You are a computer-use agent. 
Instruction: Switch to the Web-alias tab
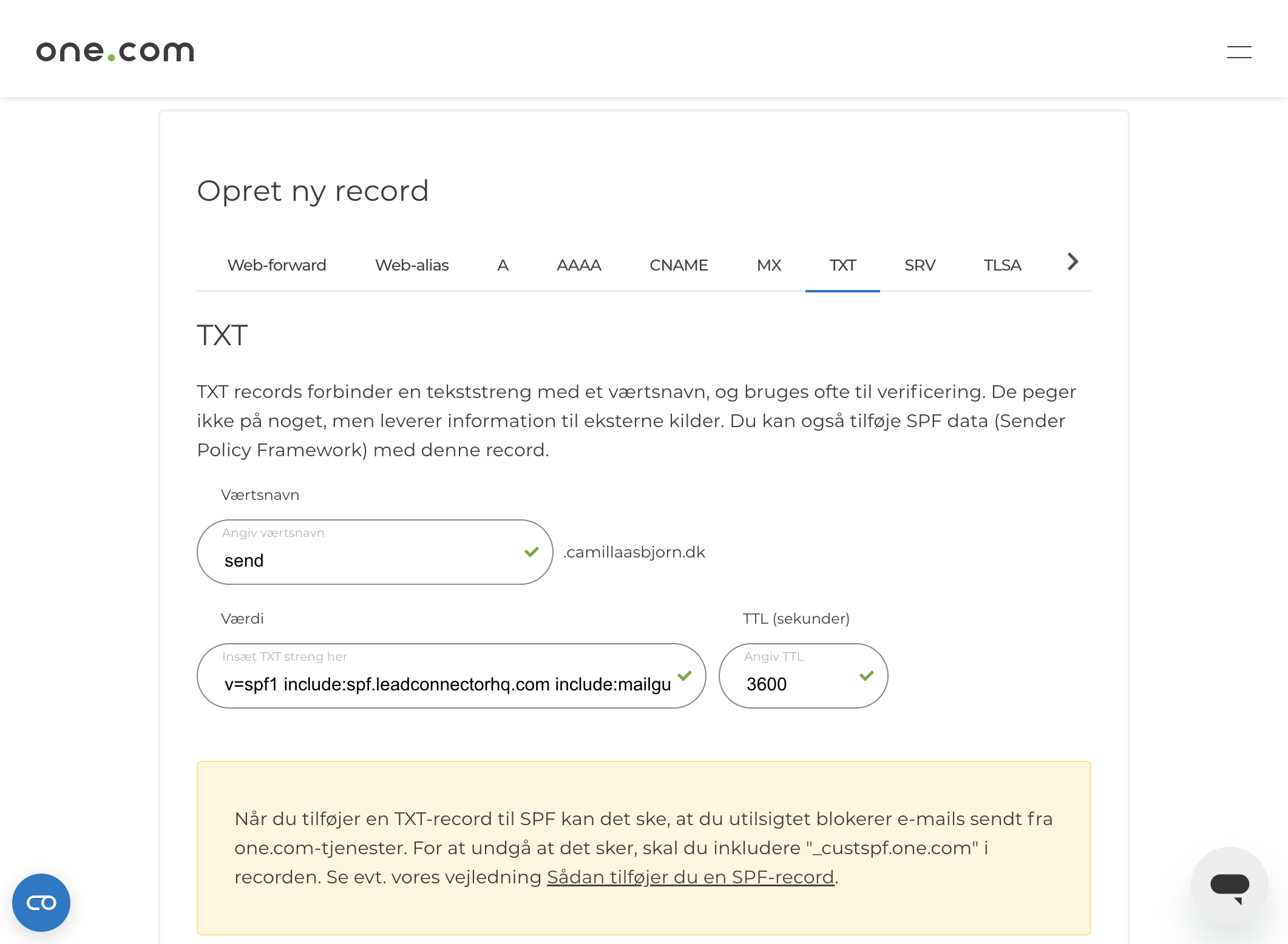coord(412,265)
